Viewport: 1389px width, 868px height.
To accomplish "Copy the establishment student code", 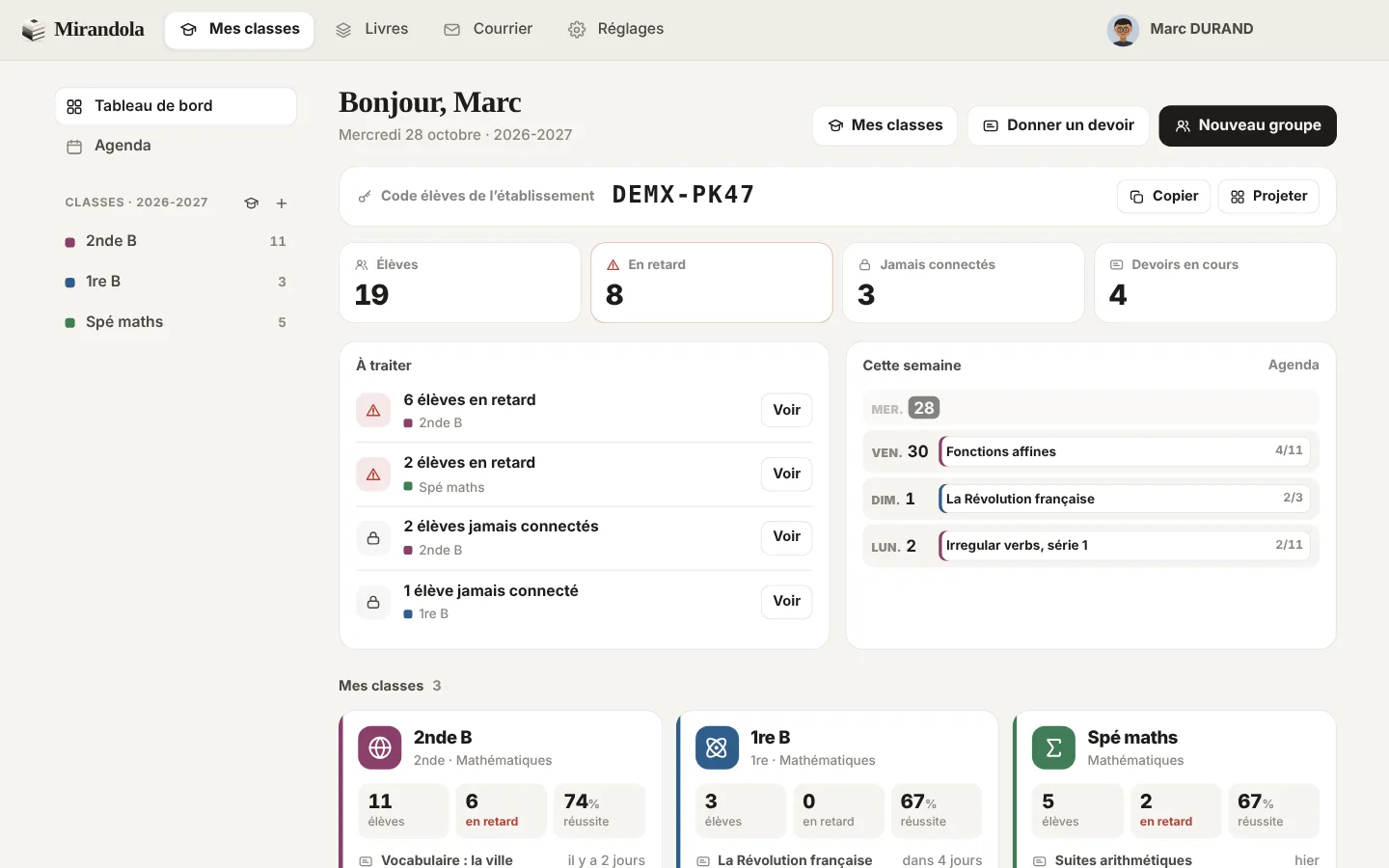I will 1163,196.
